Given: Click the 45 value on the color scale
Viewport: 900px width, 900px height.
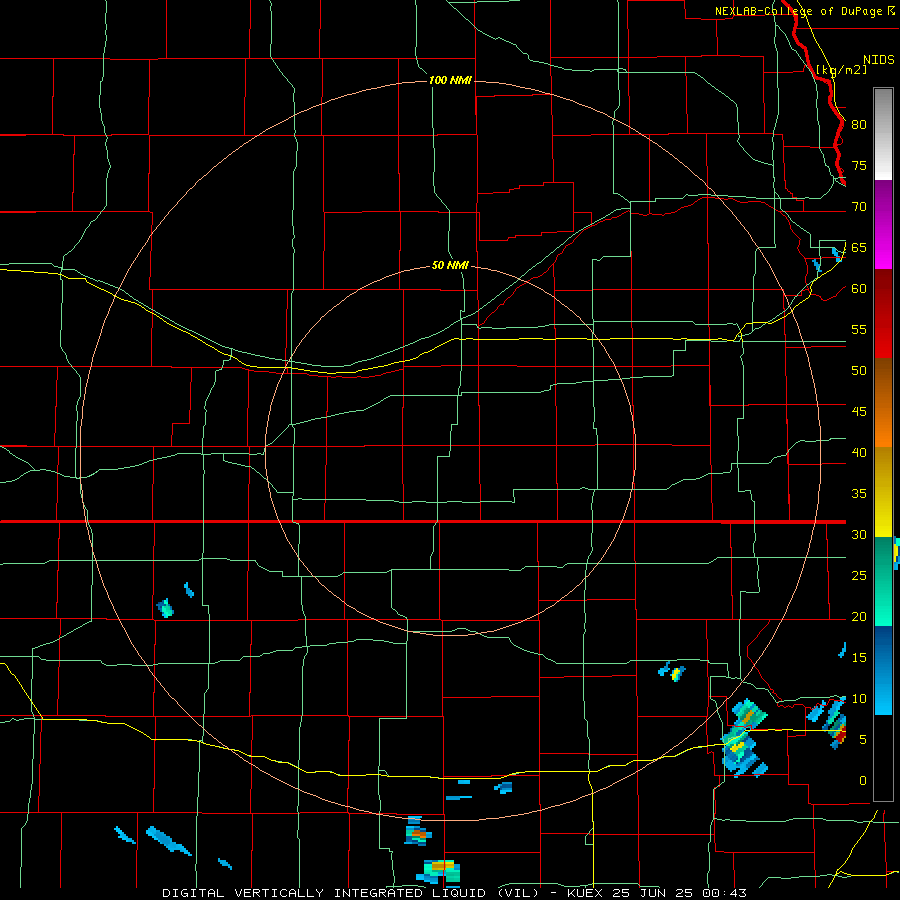Looking at the screenshot, I should pyautogui.click(x=859, y=412).
